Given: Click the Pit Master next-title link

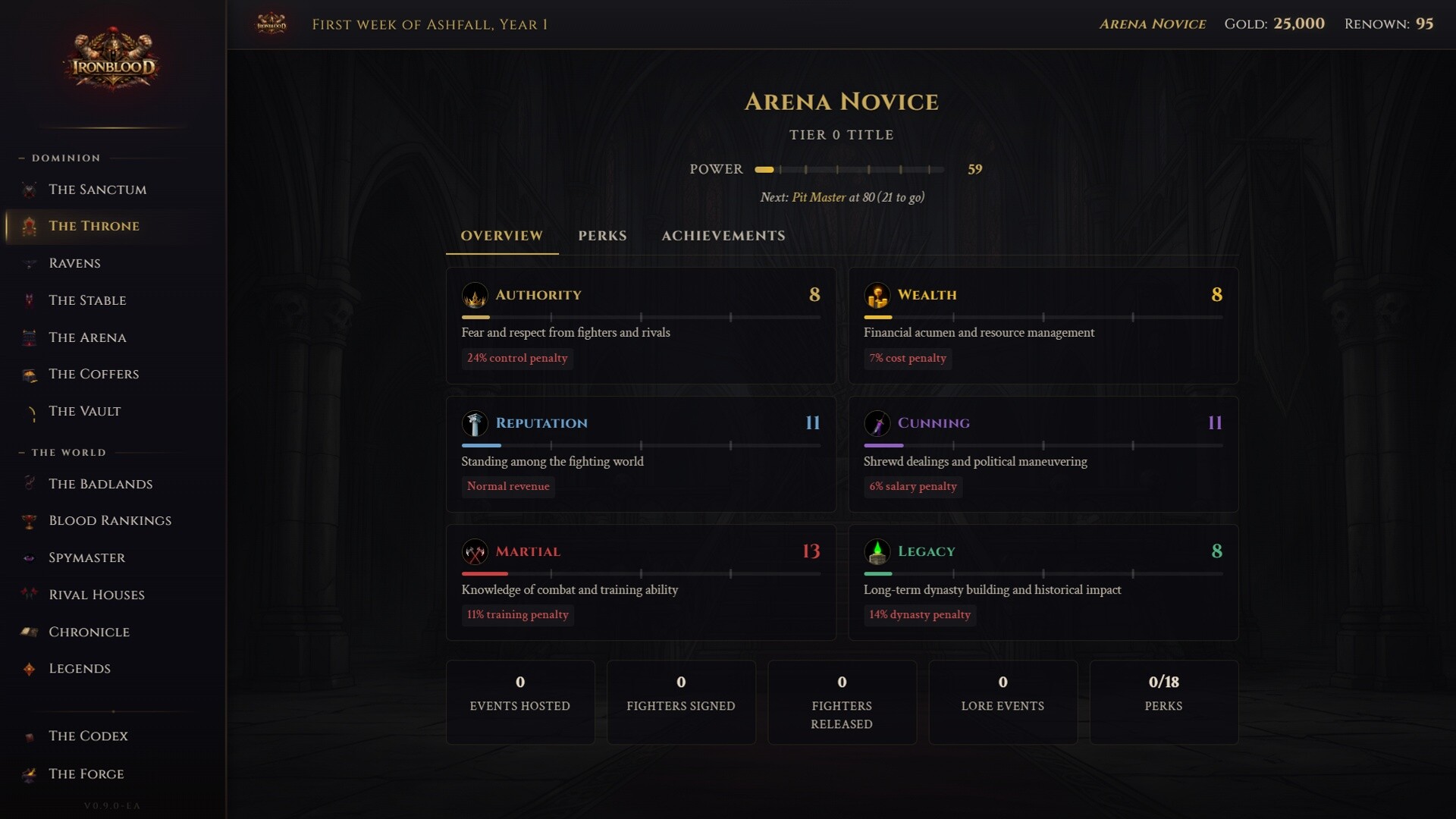Looking at the screenshot, I should (x=818, y=197).
